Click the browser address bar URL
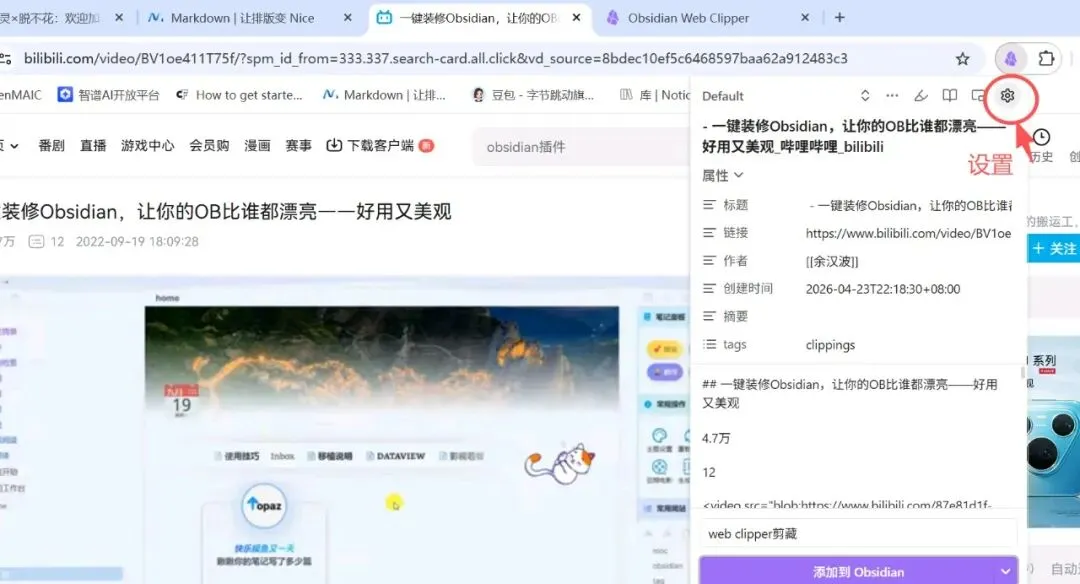The width and height of the screenshot is (1080, 584). [x=435, y=59]
